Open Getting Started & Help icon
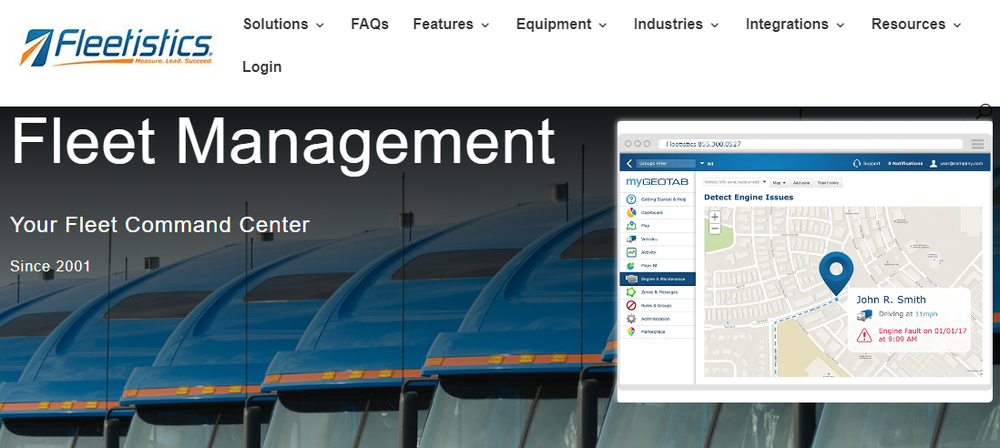Screen dimensions: 1000x448 pyautogui.click(x=631, y=199)
